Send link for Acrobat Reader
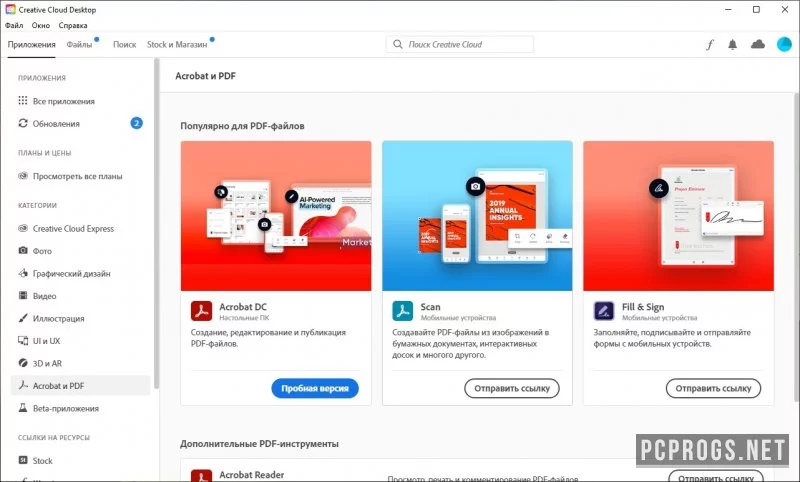 tap(716, 477)
